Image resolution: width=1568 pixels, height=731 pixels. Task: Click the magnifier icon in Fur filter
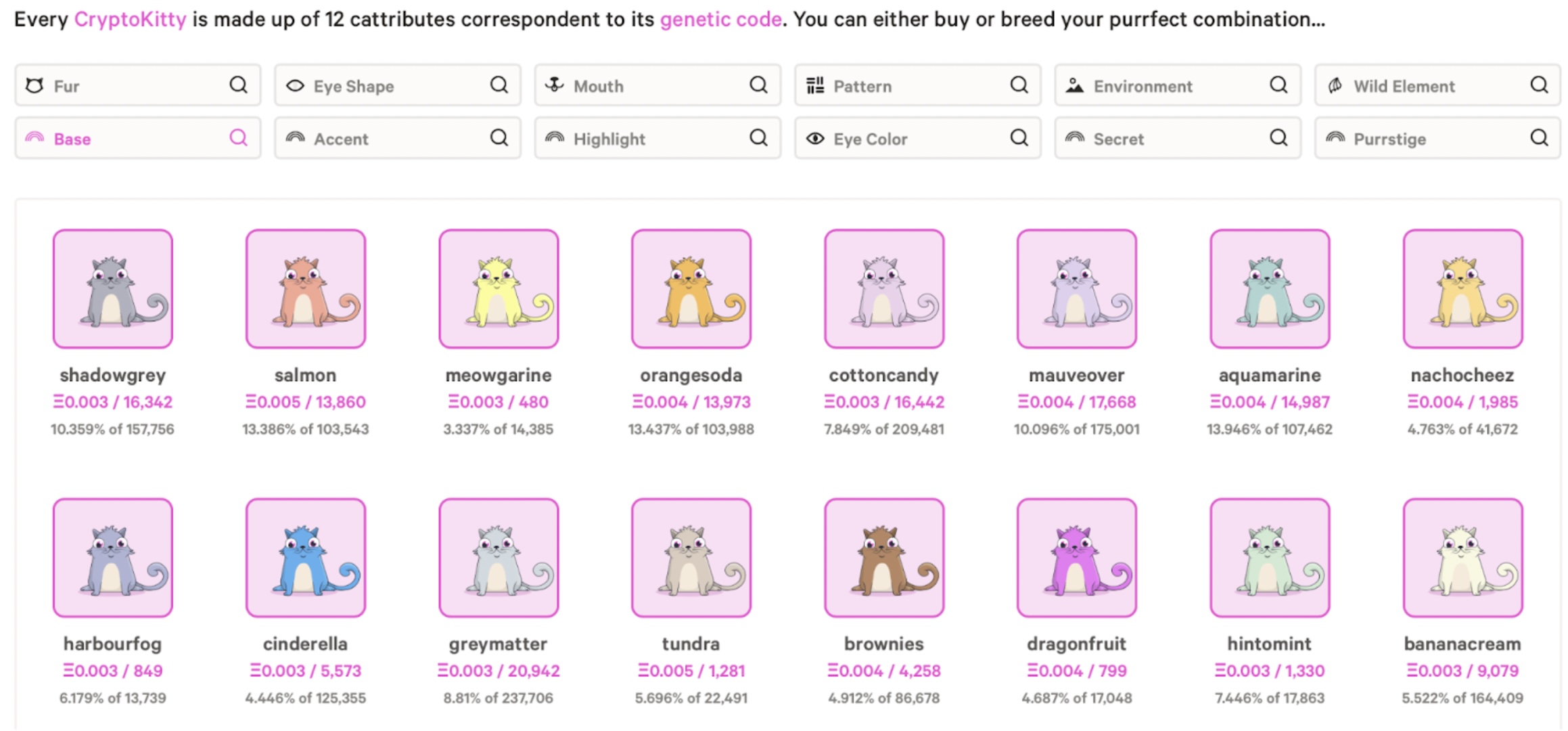(x=238, y=85)
